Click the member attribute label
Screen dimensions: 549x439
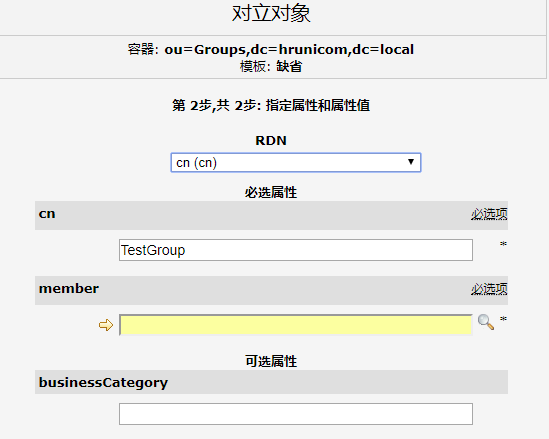[x=69, y=289]
